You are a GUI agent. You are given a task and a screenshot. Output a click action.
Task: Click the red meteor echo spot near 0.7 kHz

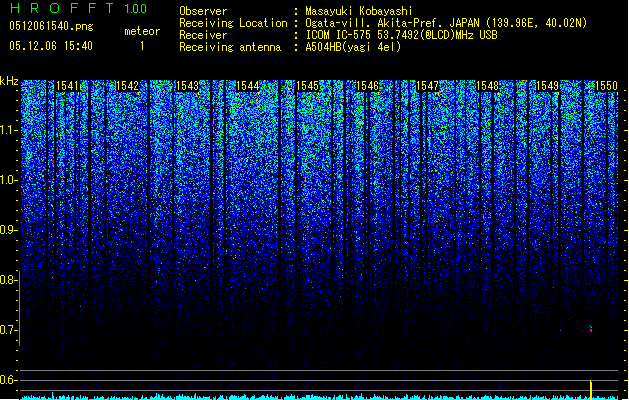591,329
